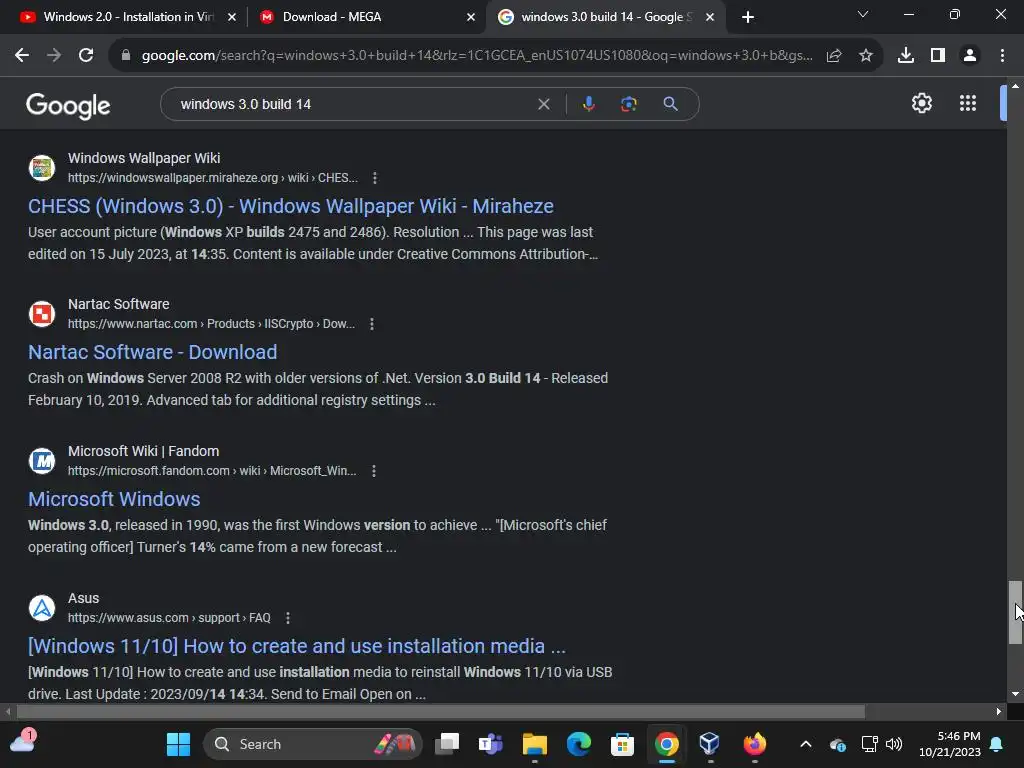
Task: Open the Nartac Software - Download link
Action: [152, 352]
